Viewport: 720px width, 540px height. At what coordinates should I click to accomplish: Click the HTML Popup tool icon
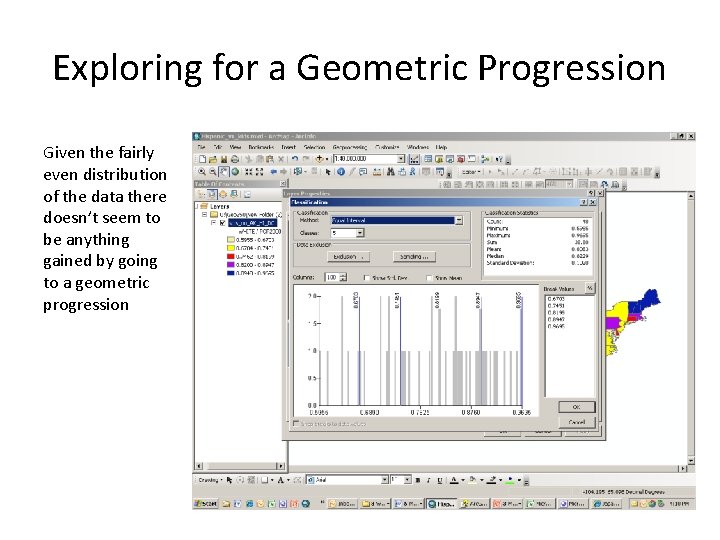point(363,172)
